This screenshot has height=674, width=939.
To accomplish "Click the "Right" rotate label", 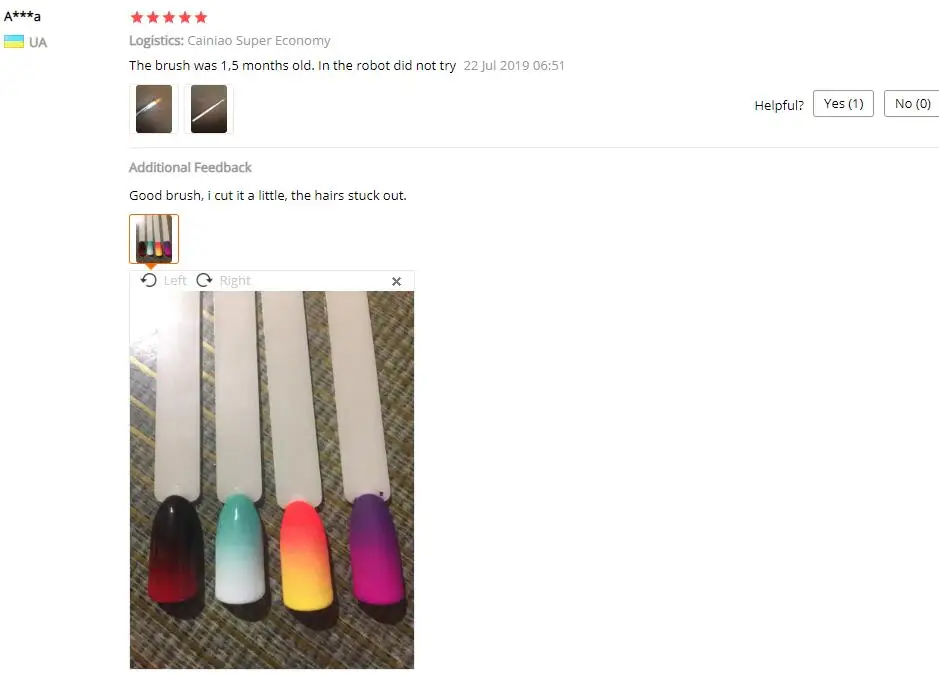I will coord(235,280).
